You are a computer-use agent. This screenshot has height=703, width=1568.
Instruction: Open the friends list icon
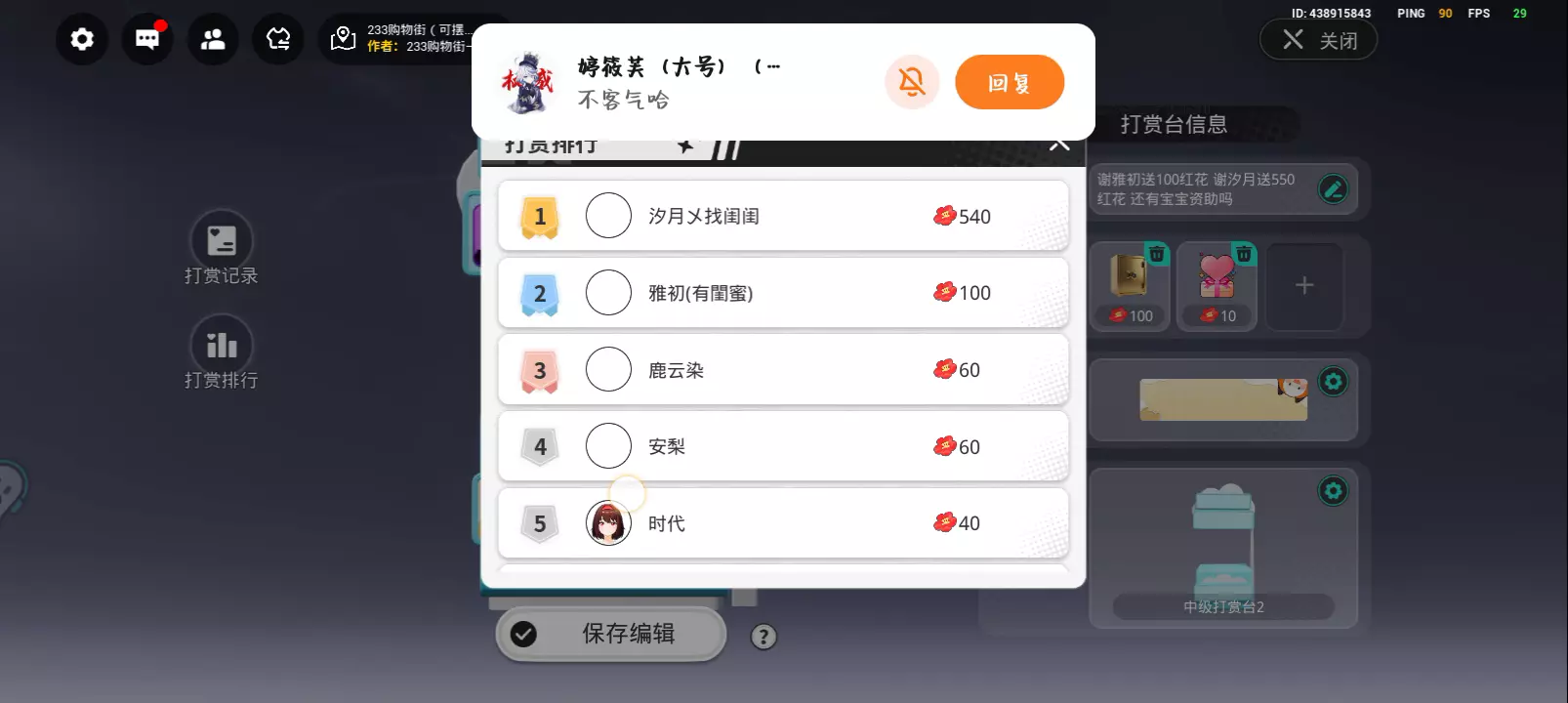(213, 39)
